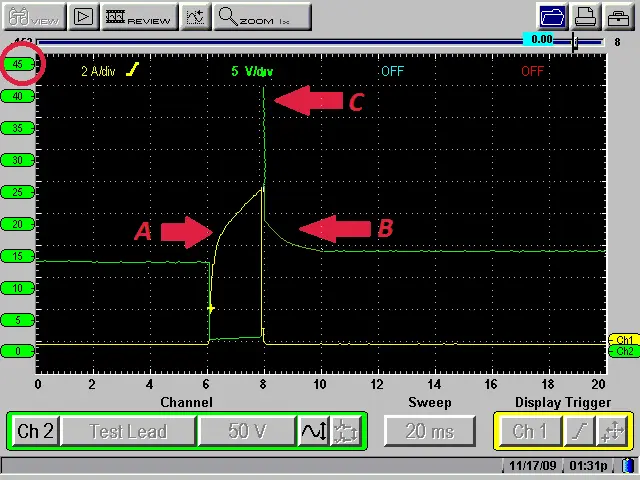This screenshot has width=640, height=480.
Task: Click the play button in top toolbar
Action: coord(84,17)
